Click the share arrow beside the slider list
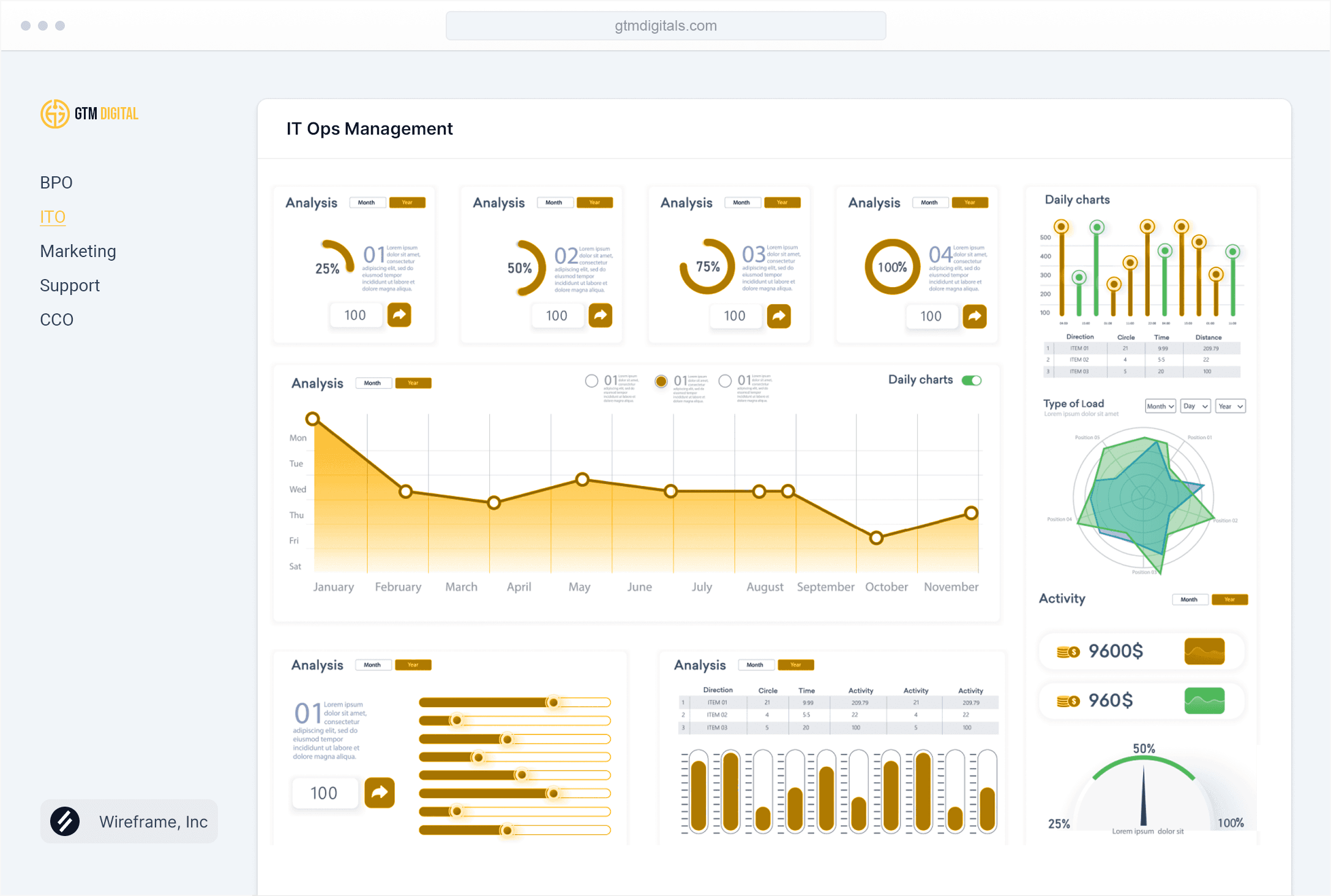 (x=380, y=793)
